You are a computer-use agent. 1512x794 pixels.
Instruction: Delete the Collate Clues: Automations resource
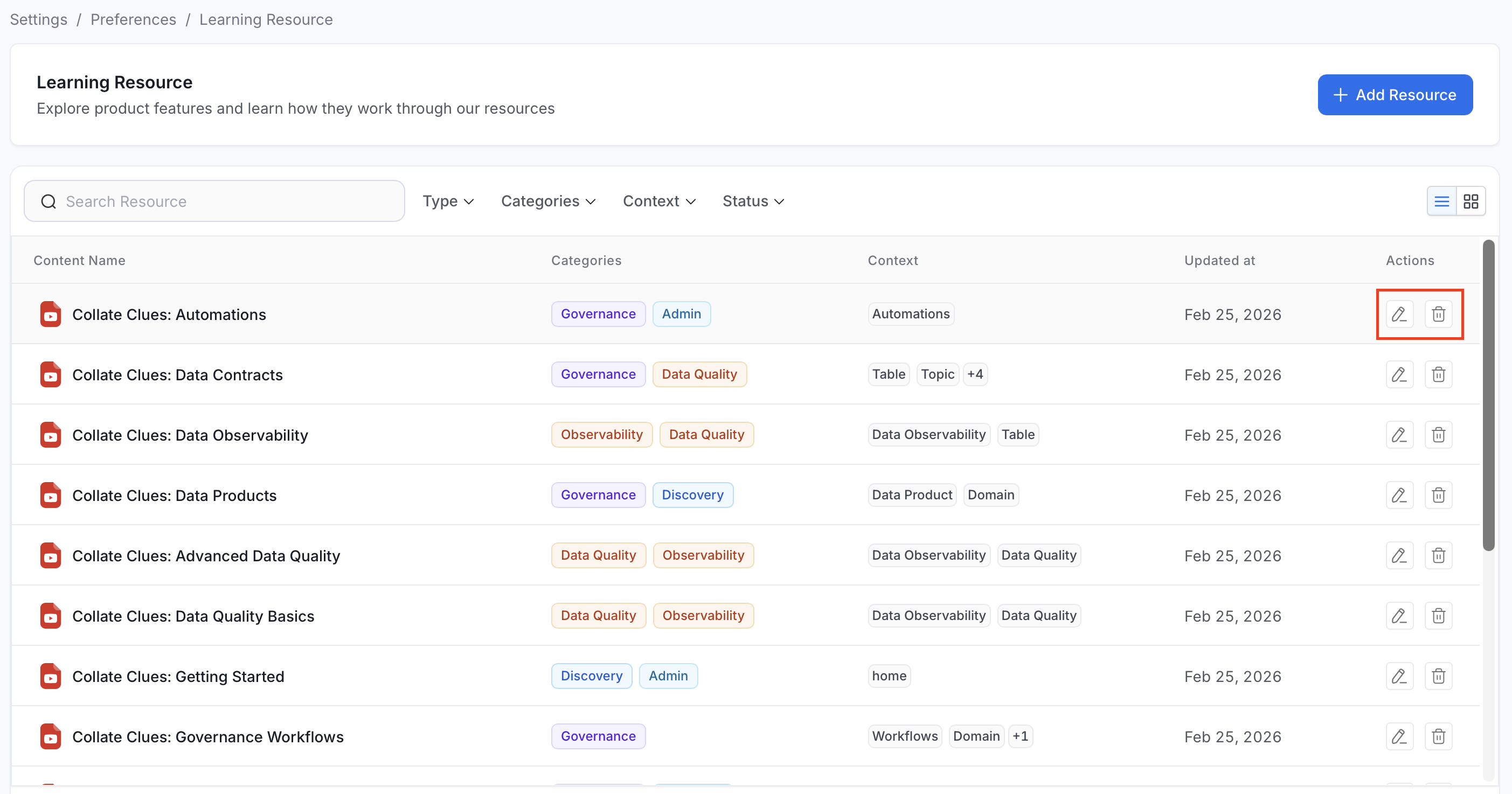pos(1438,314)
